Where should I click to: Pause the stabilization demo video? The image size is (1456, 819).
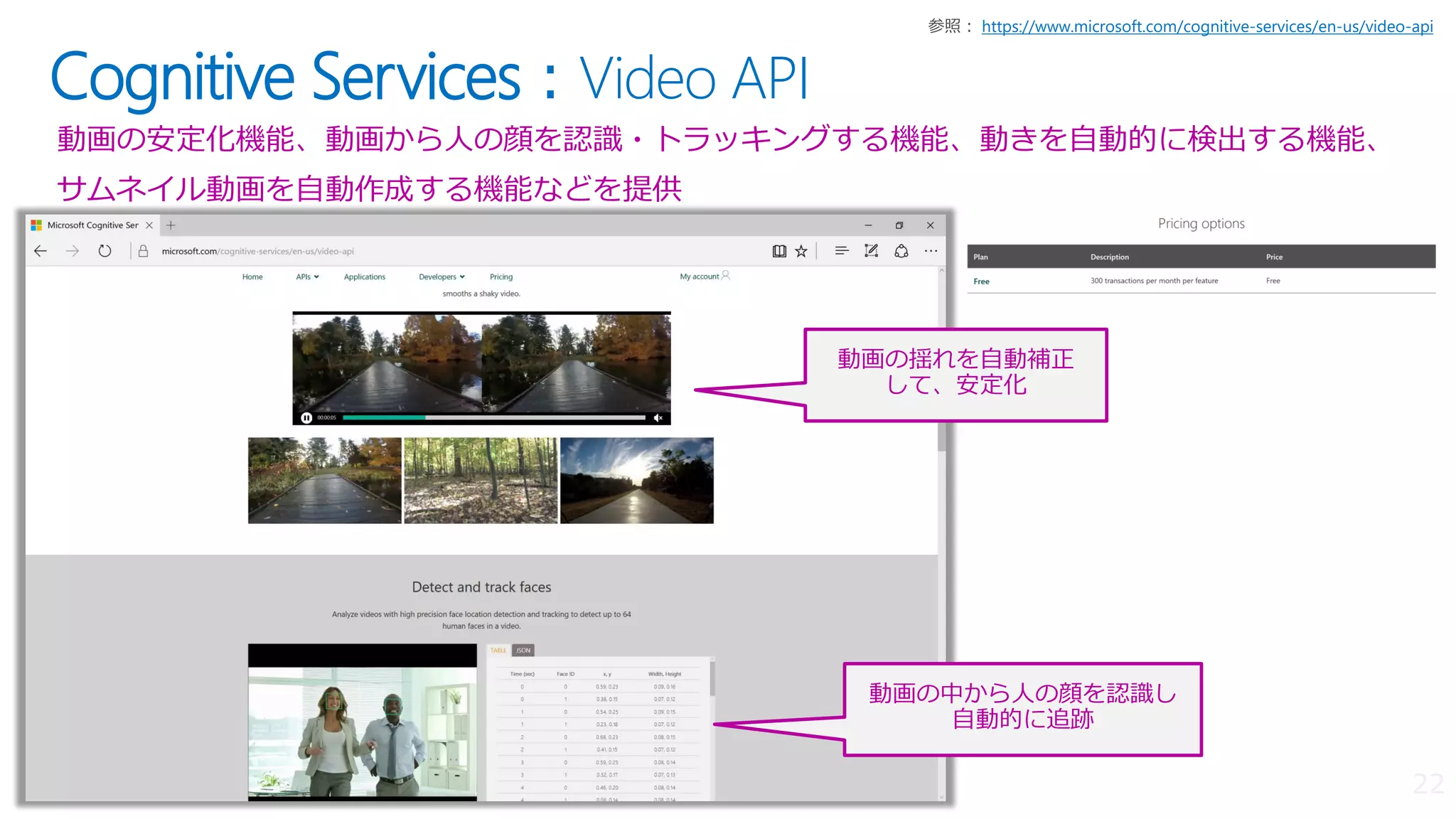306,418
